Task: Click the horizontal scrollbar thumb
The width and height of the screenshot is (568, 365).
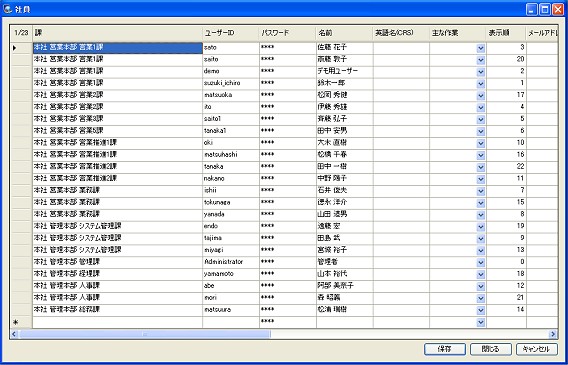Action: [x=145, y=334]
